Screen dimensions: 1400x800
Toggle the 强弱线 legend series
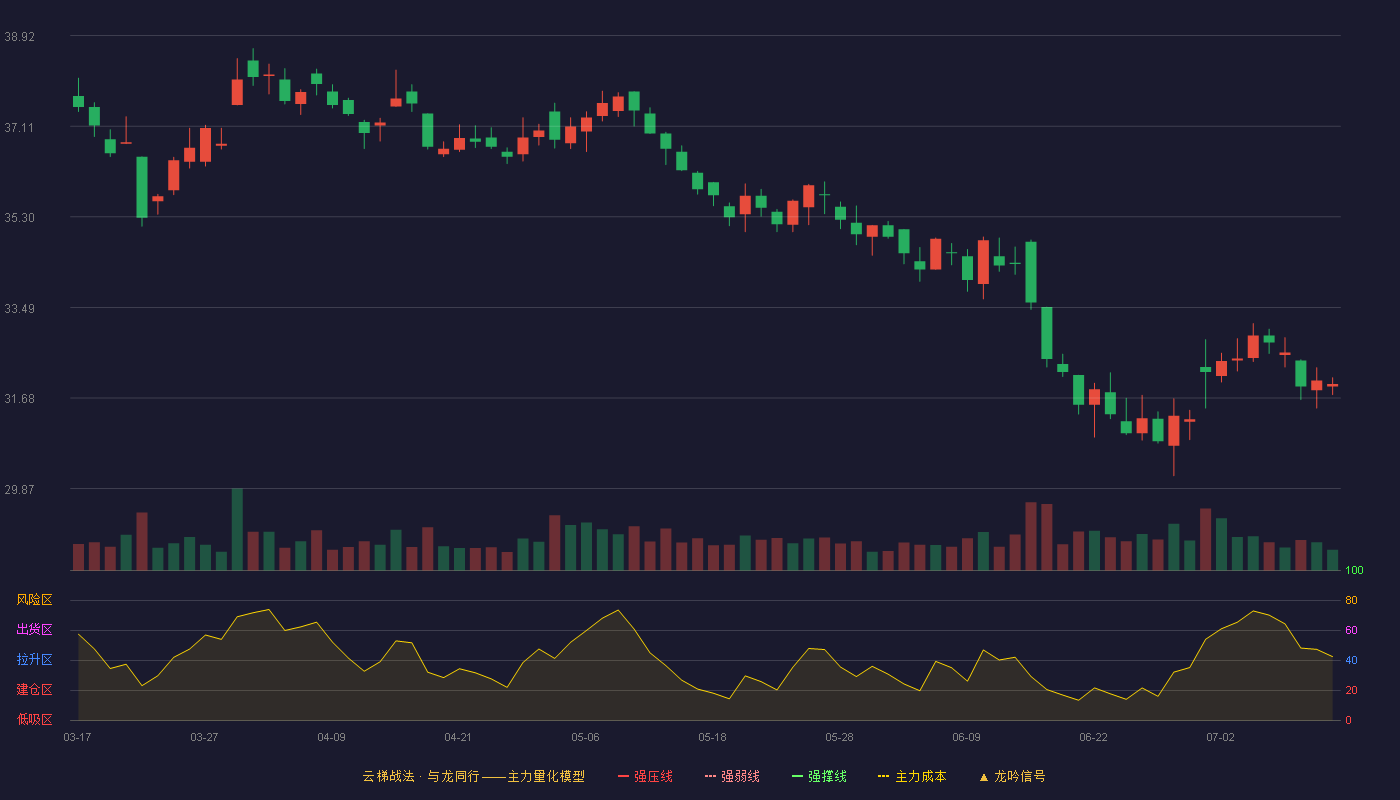point(732,776)
